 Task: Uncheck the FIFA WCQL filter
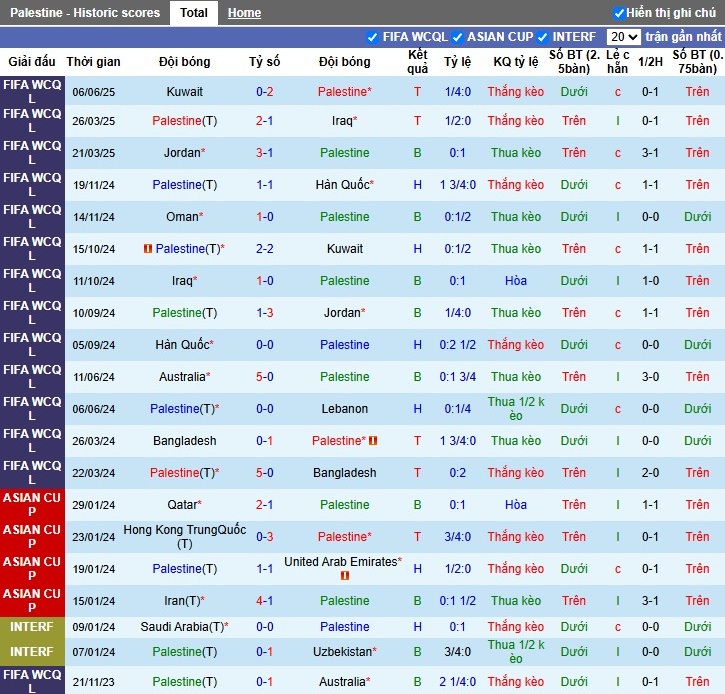pos(372,37)
